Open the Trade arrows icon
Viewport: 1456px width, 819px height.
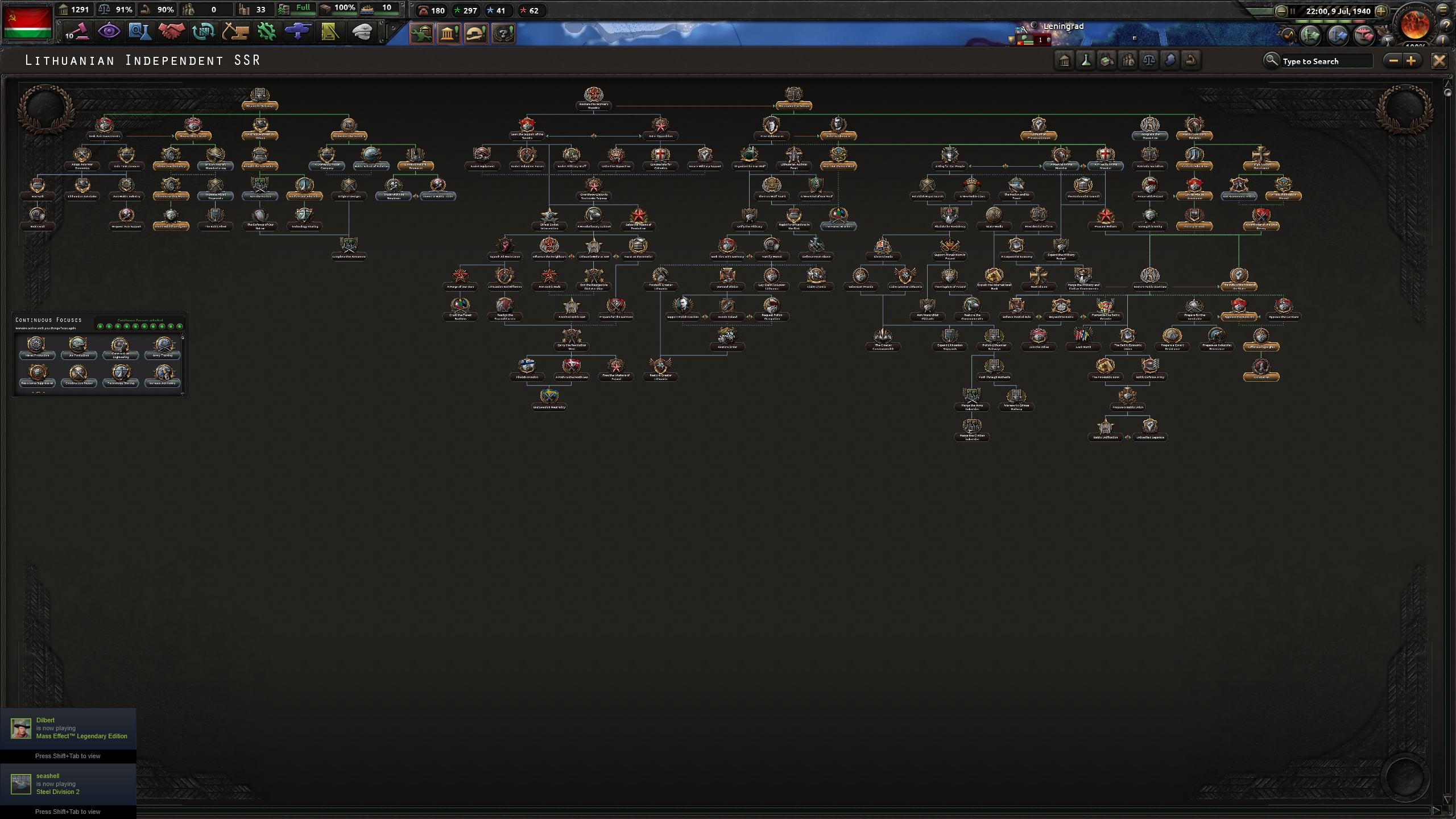point(203,31)
